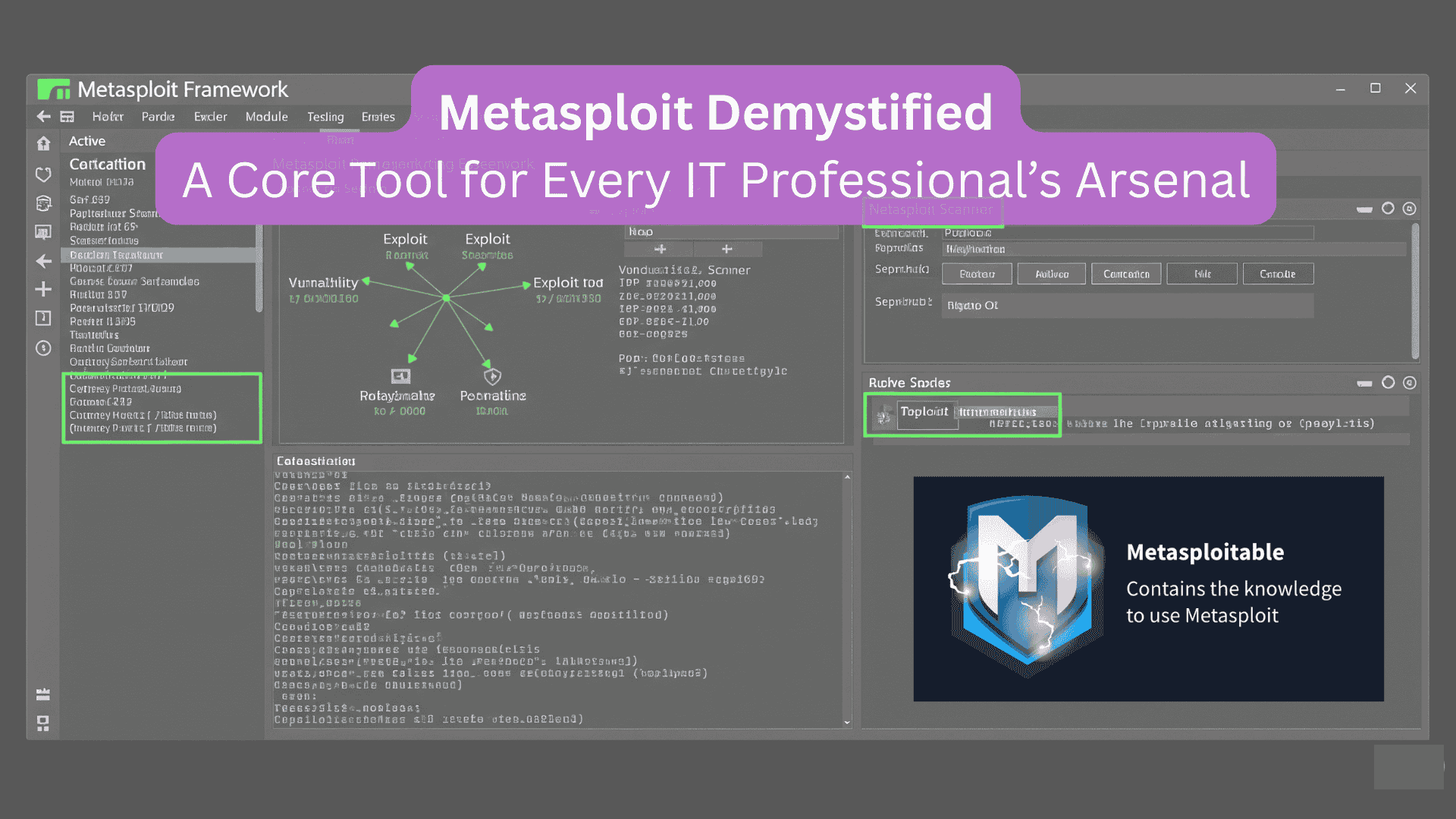This screenshot has height=819, width=1456.
Task: Click the second Scanner field under Puplooia
Action: point(1174,249)
